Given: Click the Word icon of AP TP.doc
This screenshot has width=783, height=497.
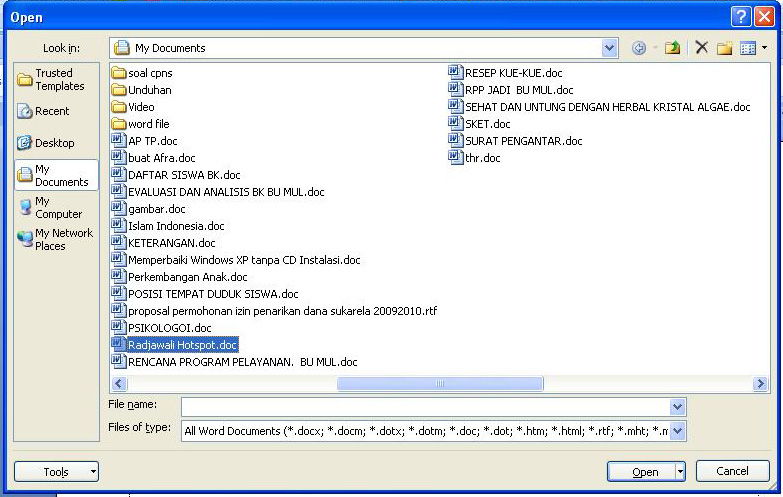Looking at the screenshot, I should click(118, 140).
